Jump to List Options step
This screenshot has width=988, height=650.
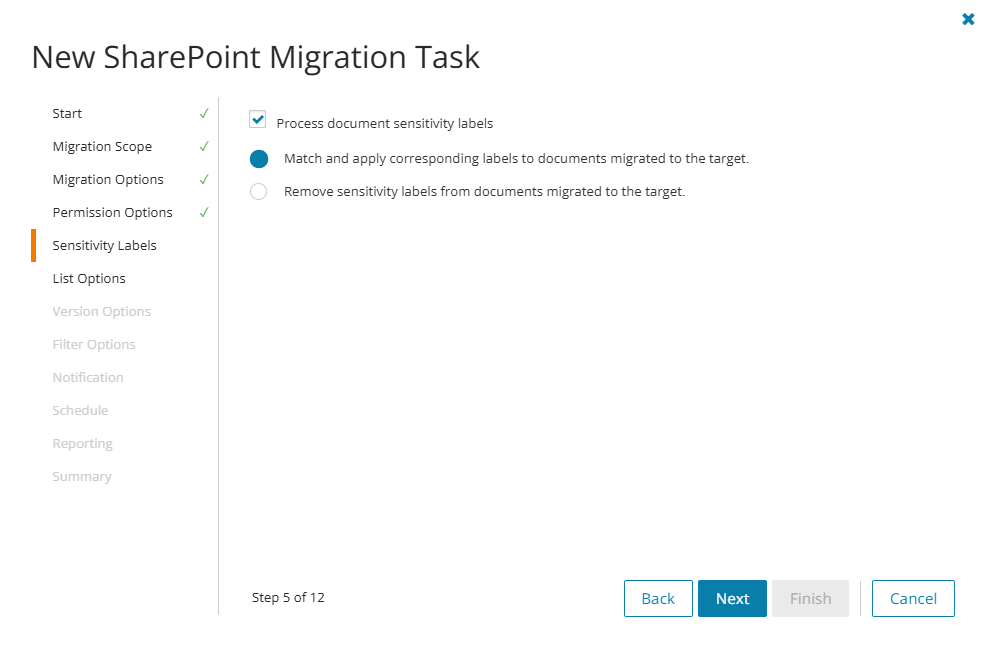pos(89,279)
